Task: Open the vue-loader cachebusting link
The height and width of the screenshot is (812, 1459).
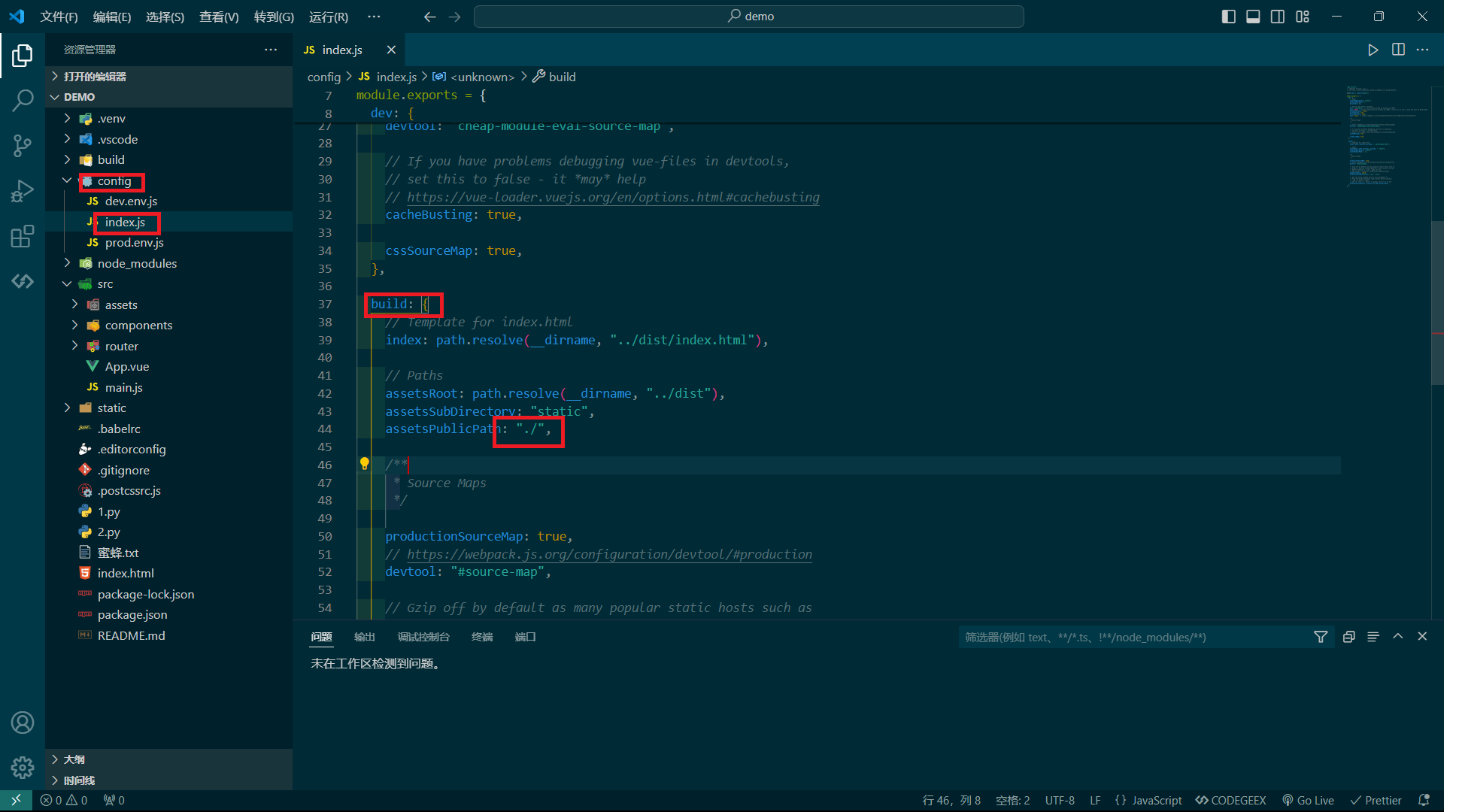Action: 613,197
